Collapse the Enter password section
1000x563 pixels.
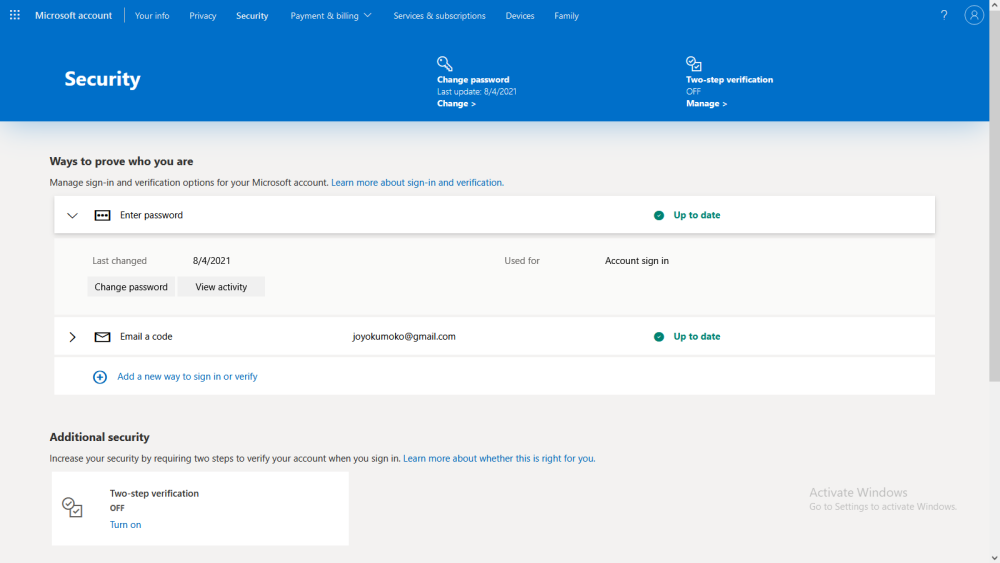coord(72,216)
